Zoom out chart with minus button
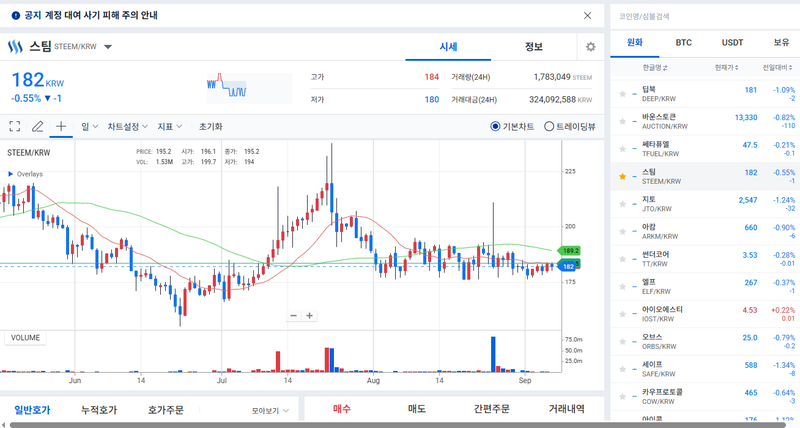Image resolution: width=800 pixels, height=428 pixels. click(x=293, y=316)
